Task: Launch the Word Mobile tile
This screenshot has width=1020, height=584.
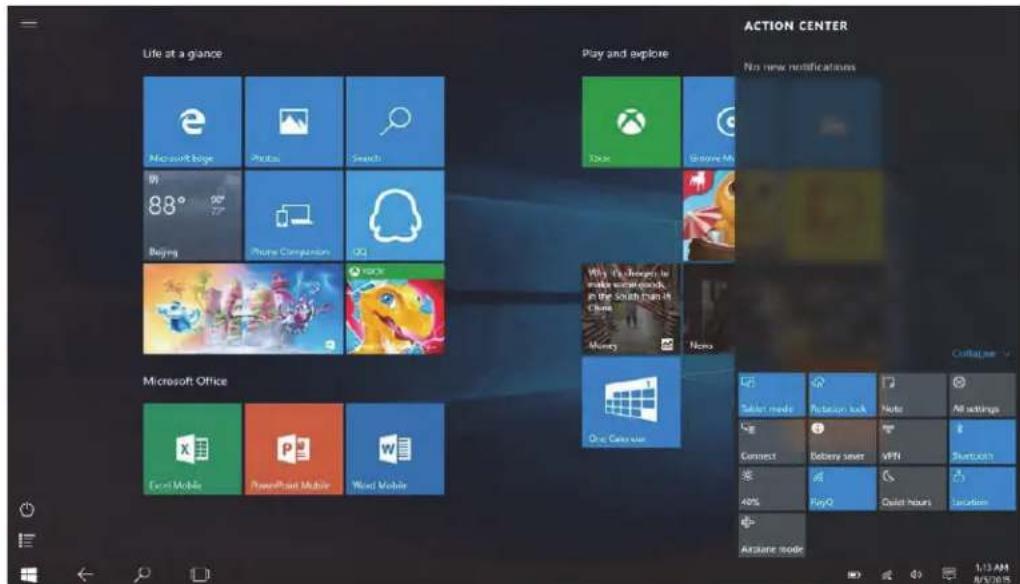Action: click(395, 449)
